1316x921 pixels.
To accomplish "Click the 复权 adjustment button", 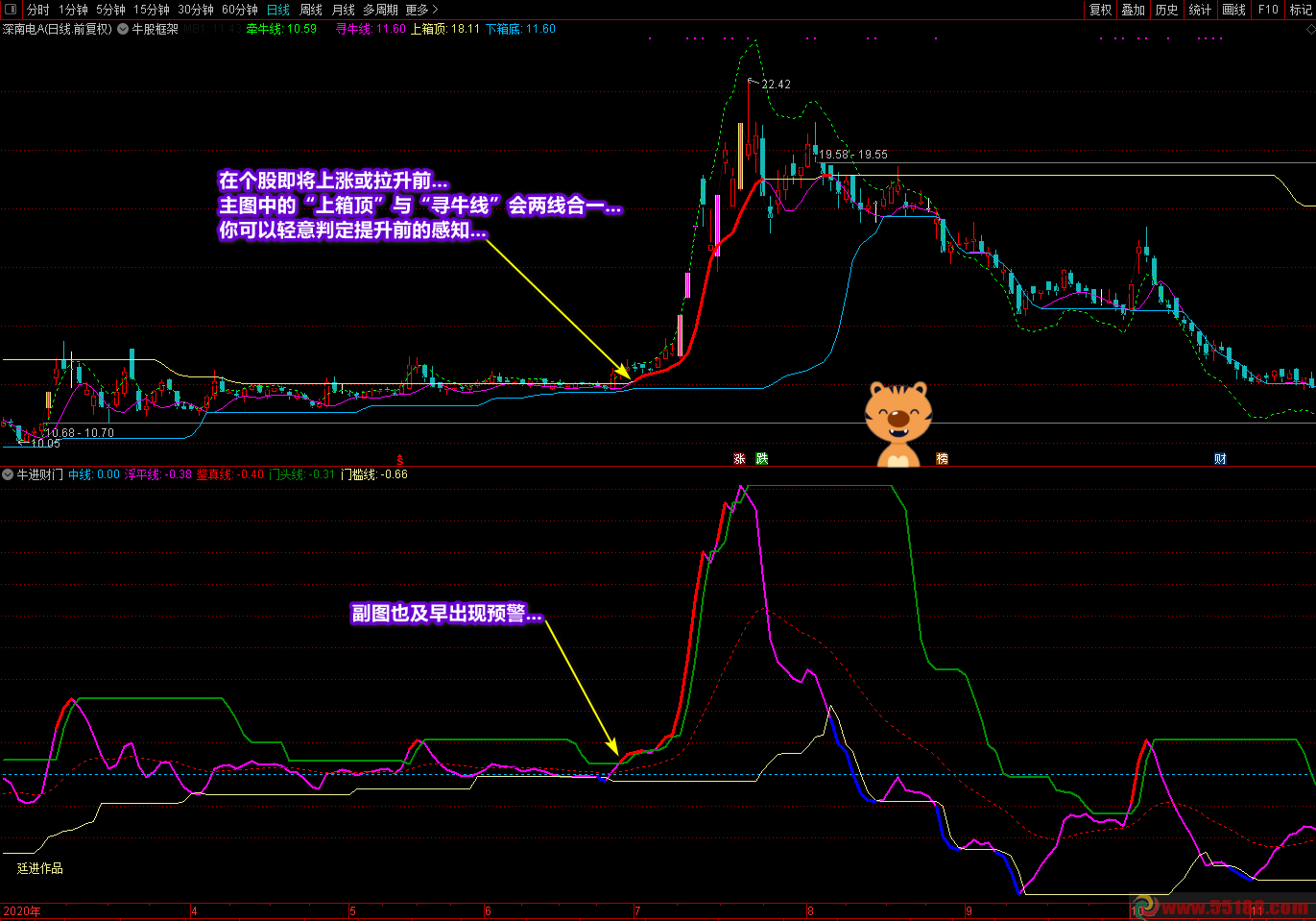I will tap(1100, 10).
